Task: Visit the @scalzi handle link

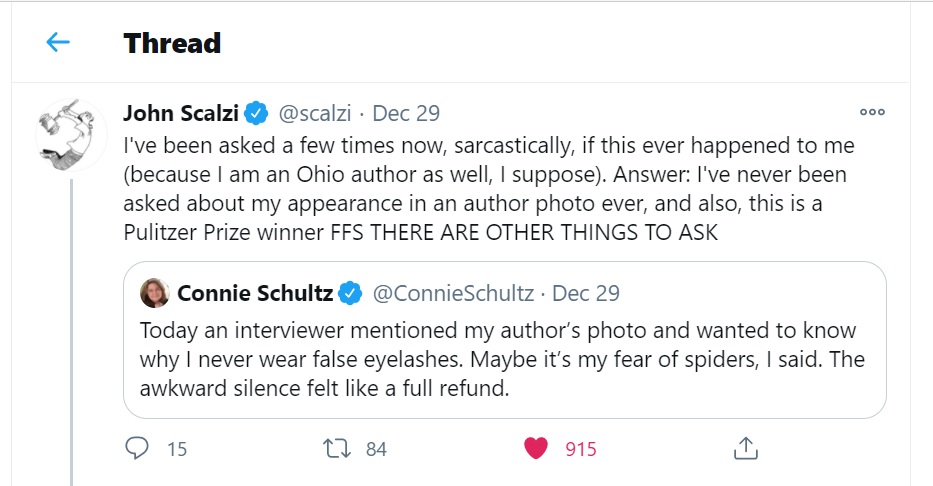Action: coord(312,113)
